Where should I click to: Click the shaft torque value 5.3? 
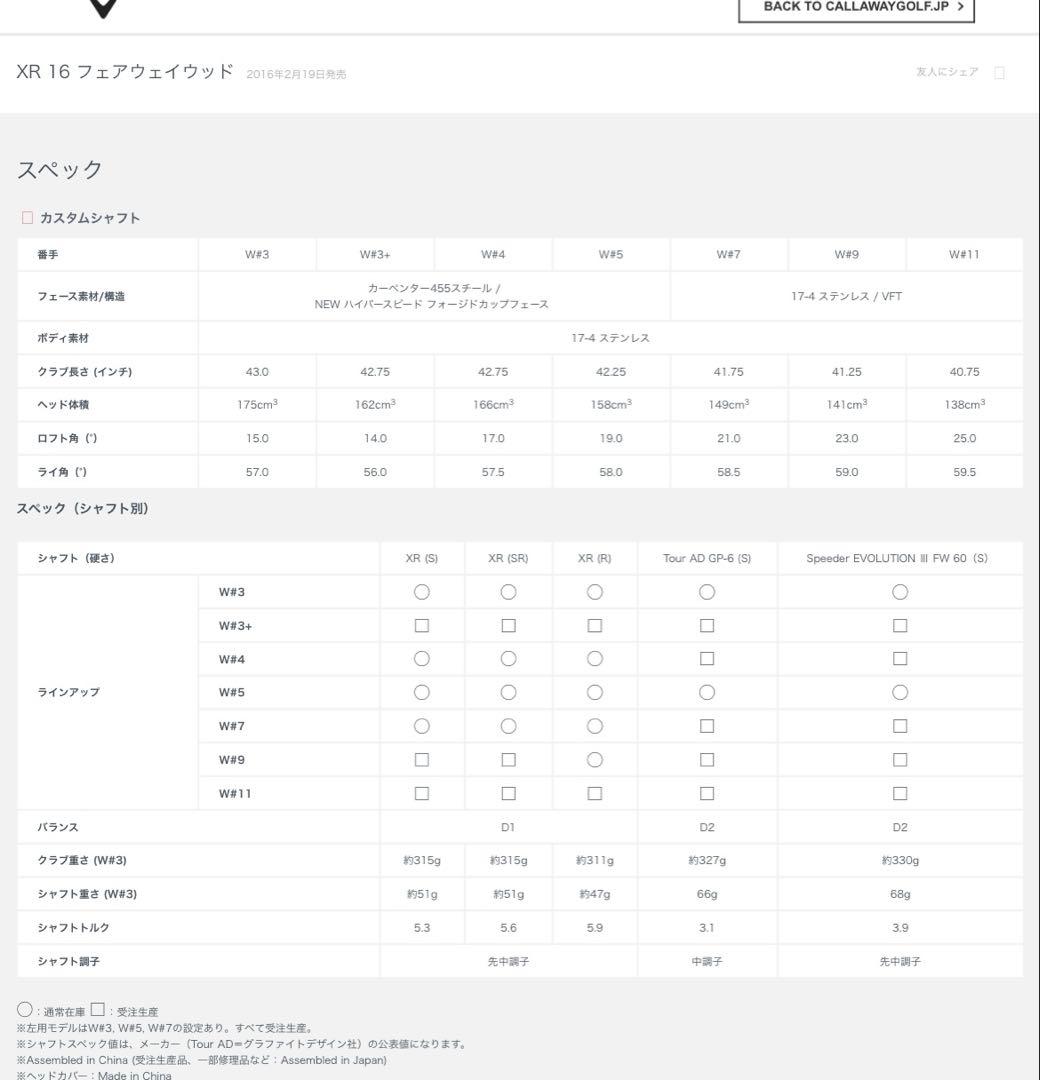422,928
